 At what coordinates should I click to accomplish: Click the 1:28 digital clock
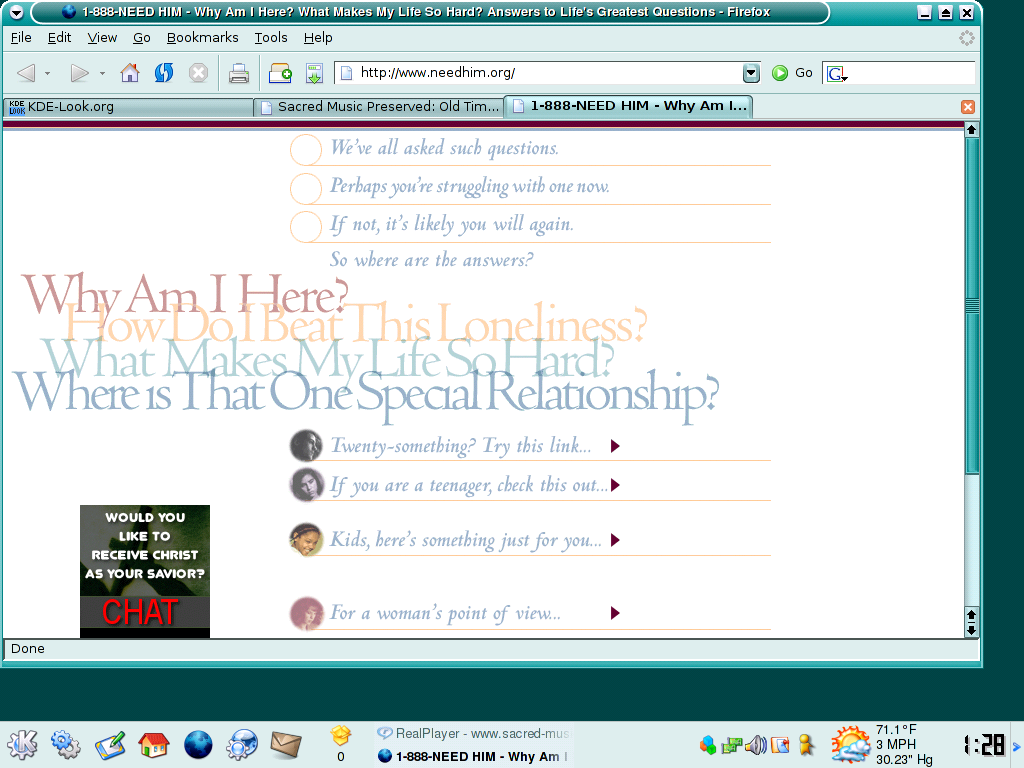pos(984,745)
